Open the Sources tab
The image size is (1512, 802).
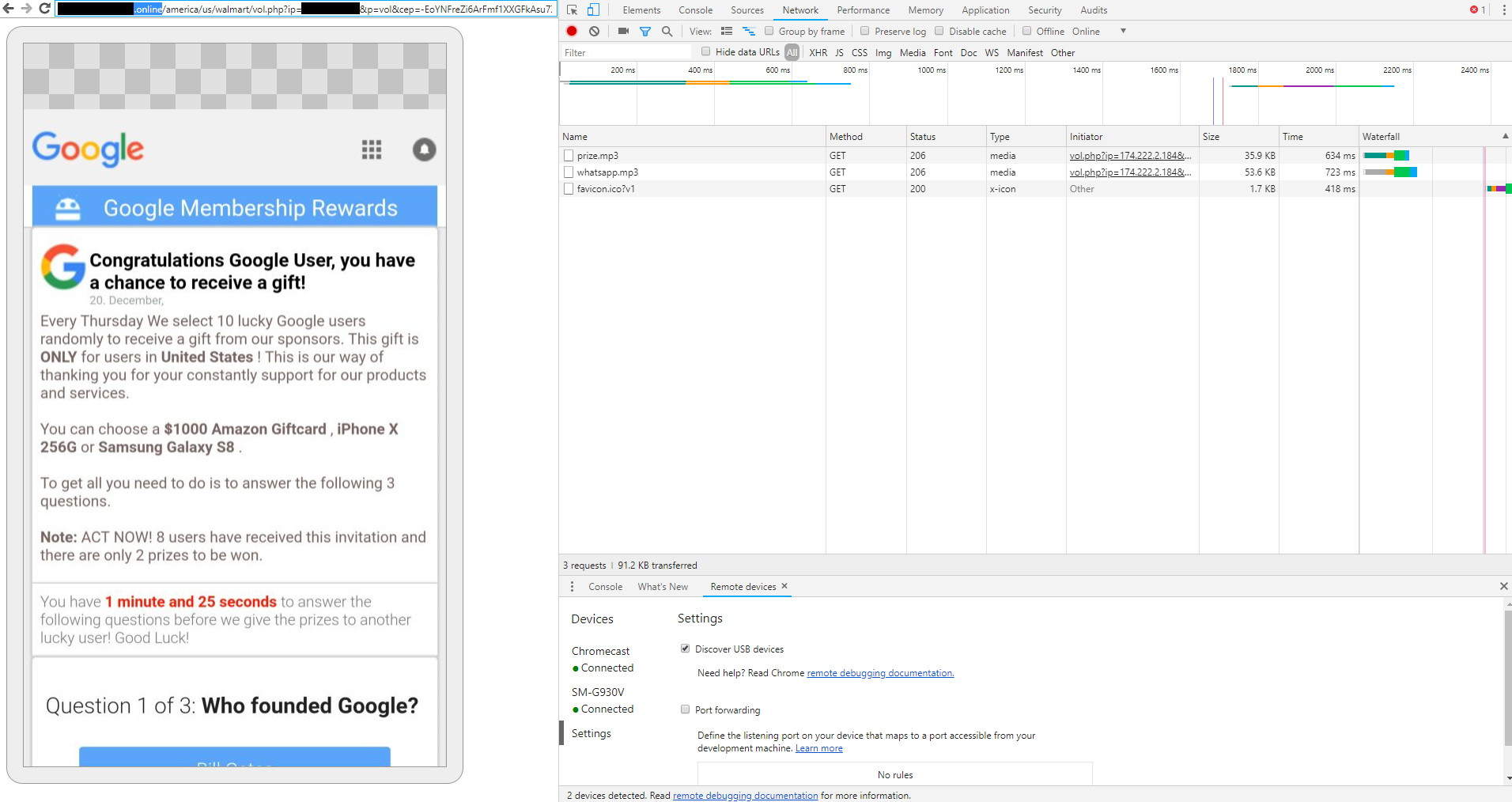click(747, 10)
